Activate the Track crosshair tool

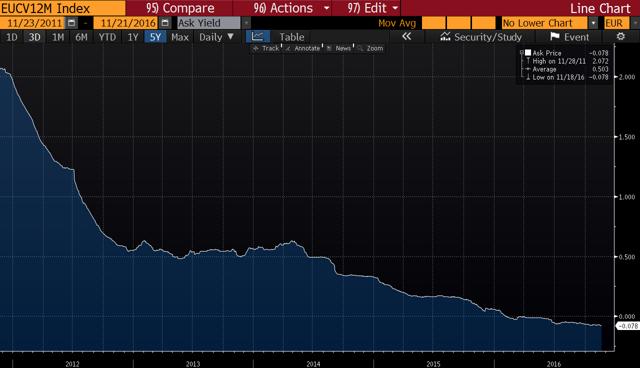(x=266, y=48)
